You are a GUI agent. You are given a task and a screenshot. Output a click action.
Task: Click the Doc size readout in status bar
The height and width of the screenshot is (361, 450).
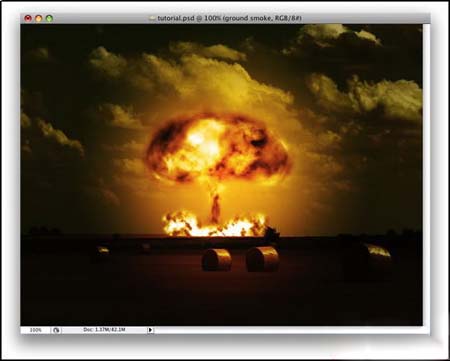click(x=104, y=330)
